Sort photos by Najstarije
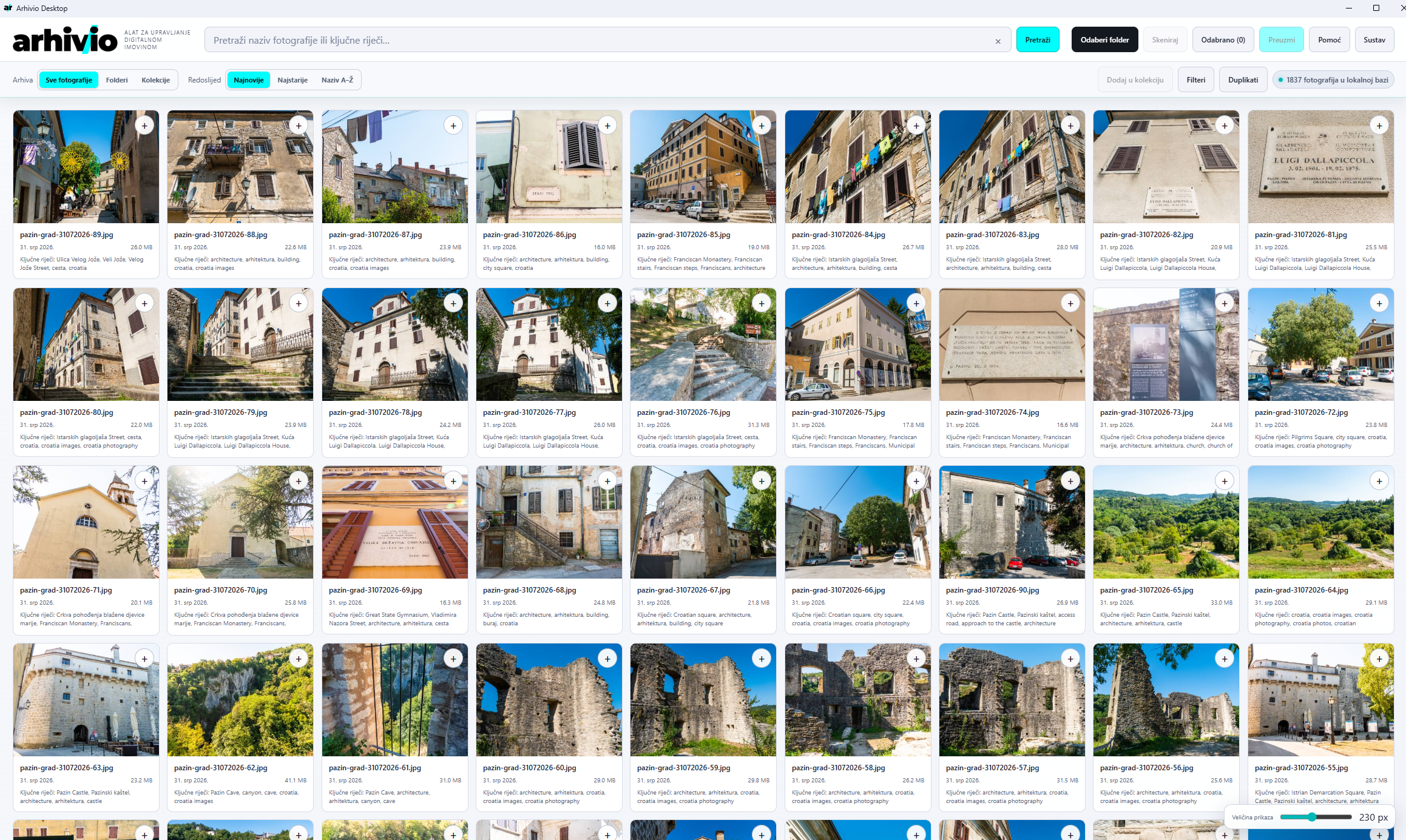 292,80
